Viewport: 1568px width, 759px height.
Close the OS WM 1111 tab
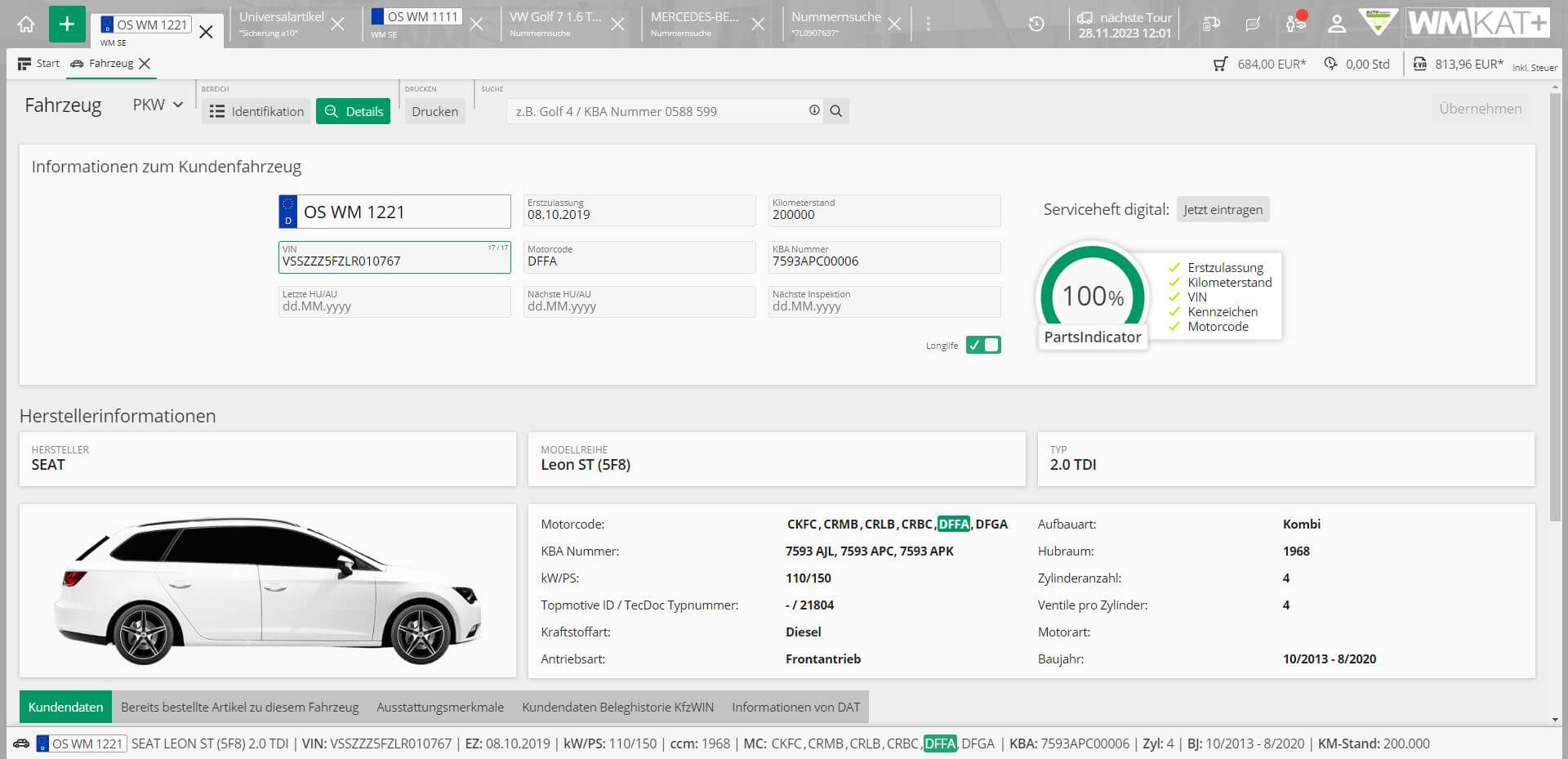(x=477, y=25)
